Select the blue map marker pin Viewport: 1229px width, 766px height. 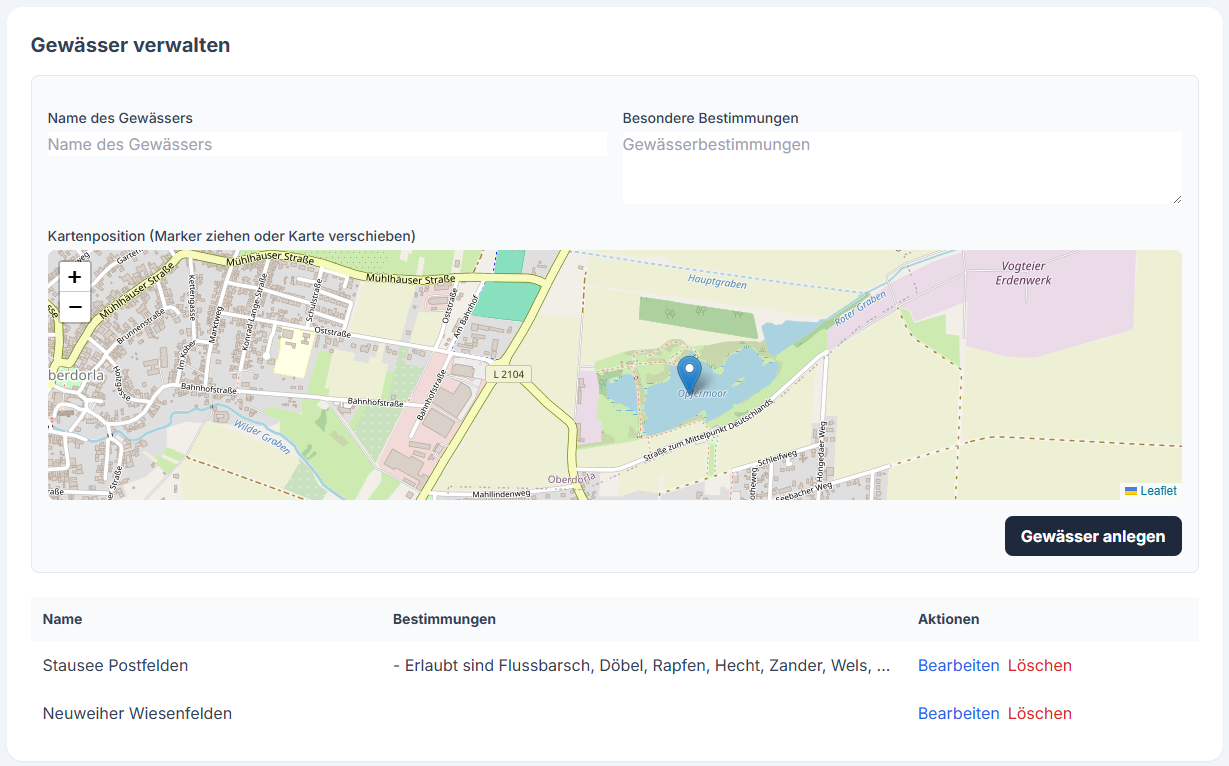(x=689, y=375)
